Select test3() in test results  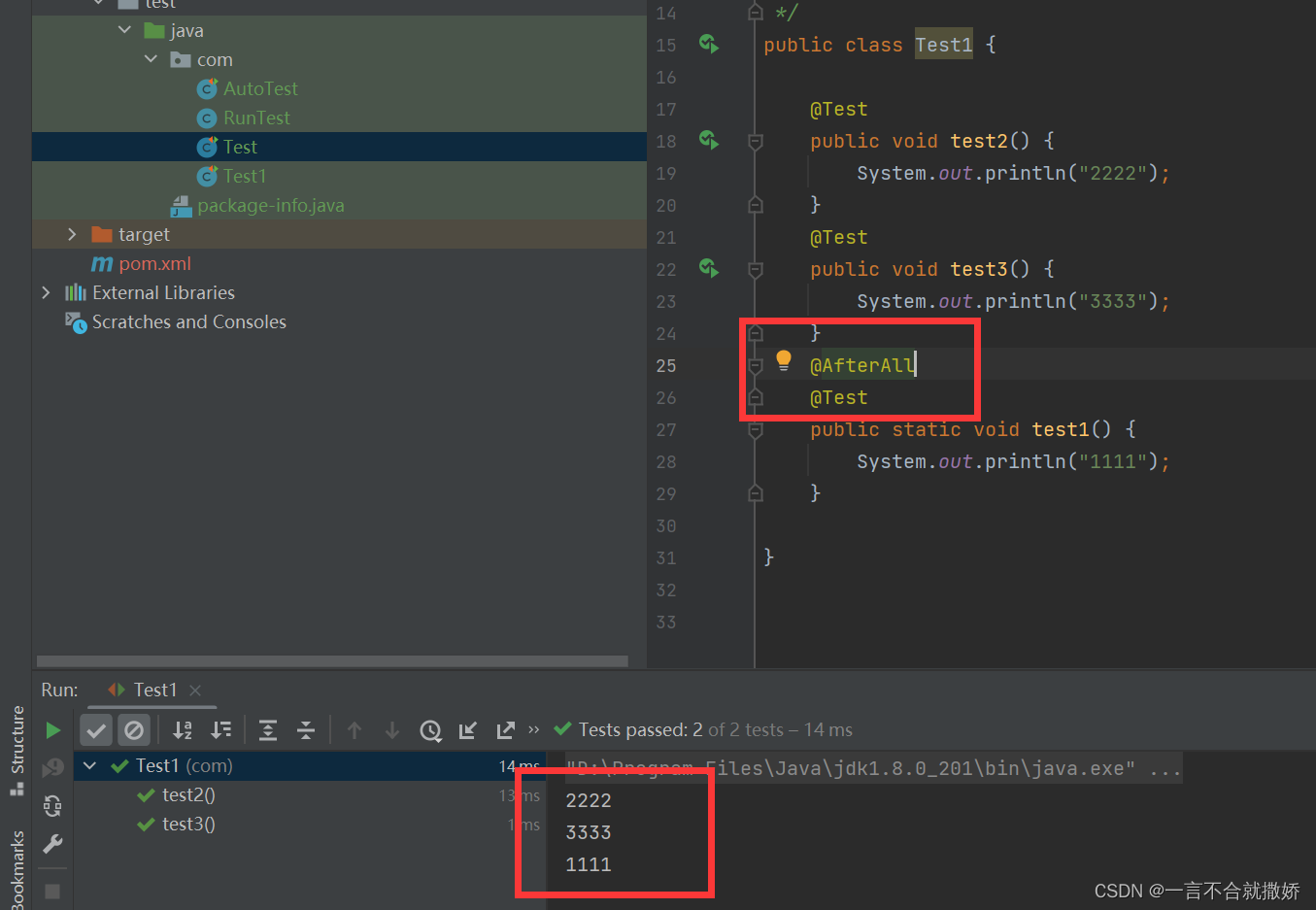point(188,824)
